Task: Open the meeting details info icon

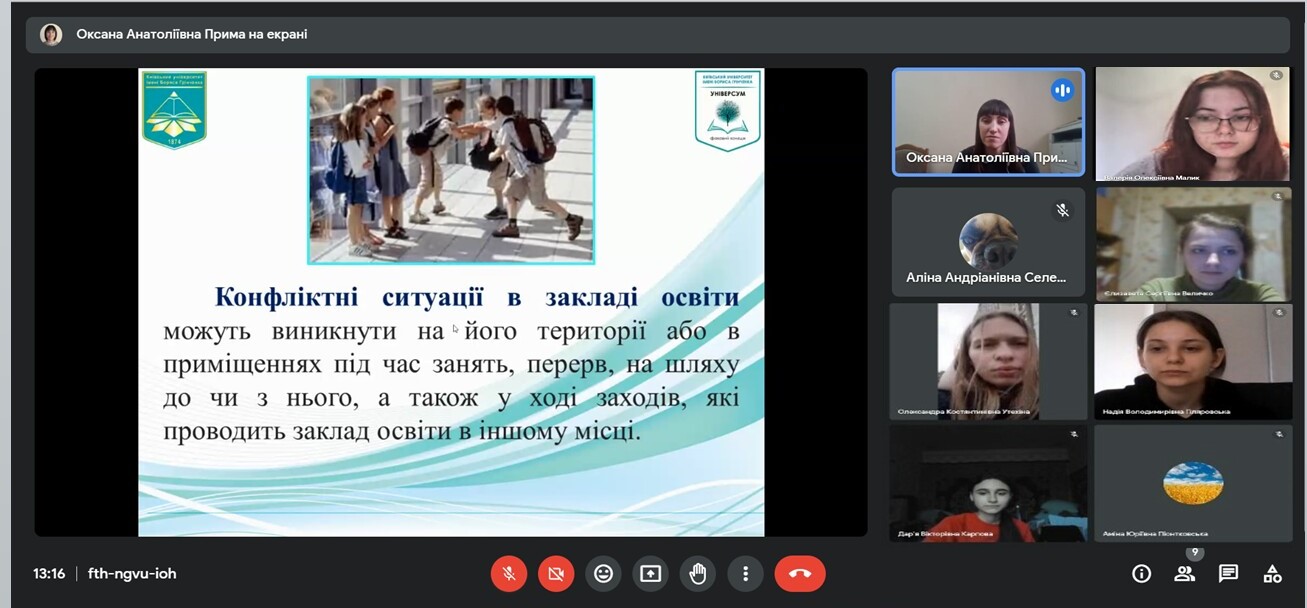Action: [x=1141, y=574]
